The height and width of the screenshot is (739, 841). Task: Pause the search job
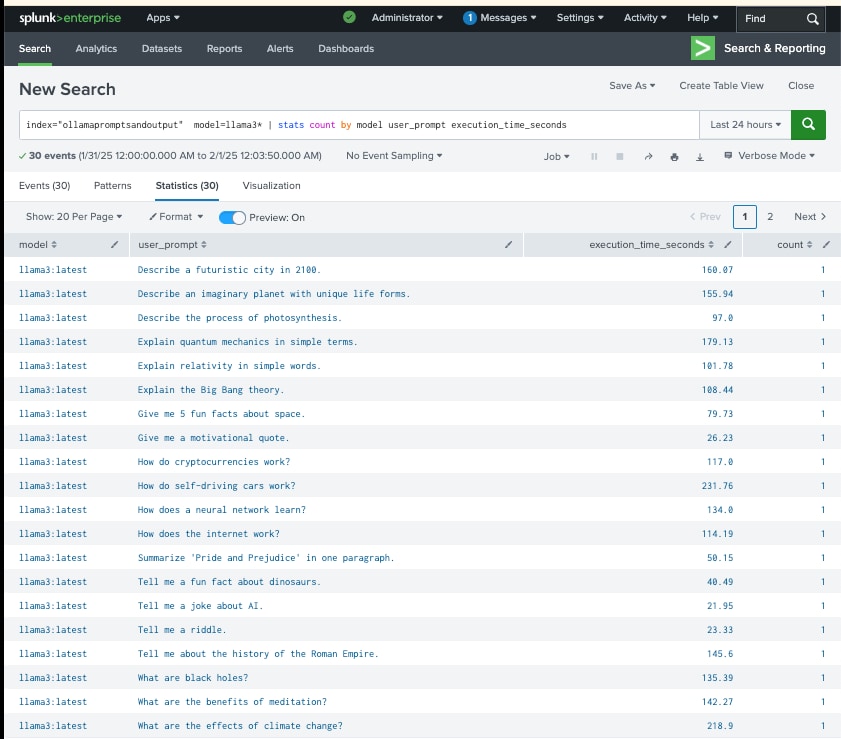click(594, 156)
